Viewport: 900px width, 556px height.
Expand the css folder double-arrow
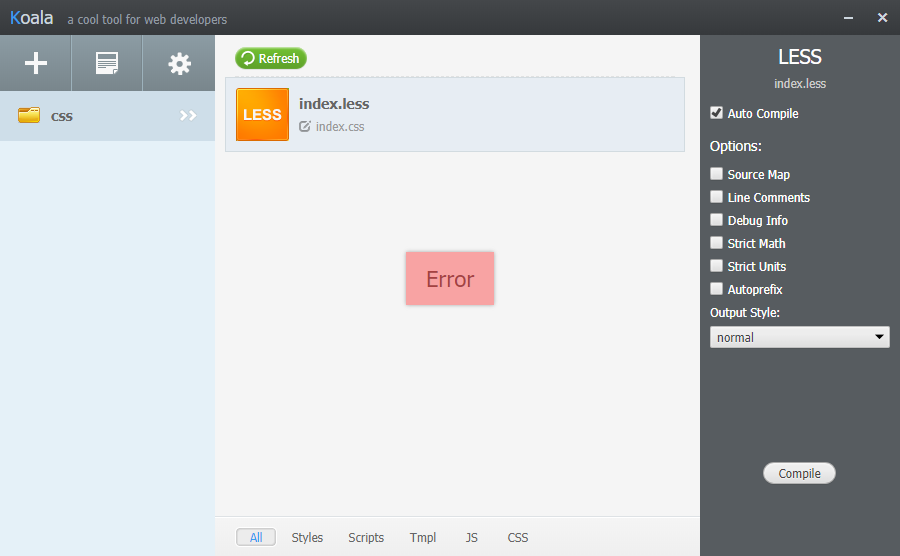188,115
